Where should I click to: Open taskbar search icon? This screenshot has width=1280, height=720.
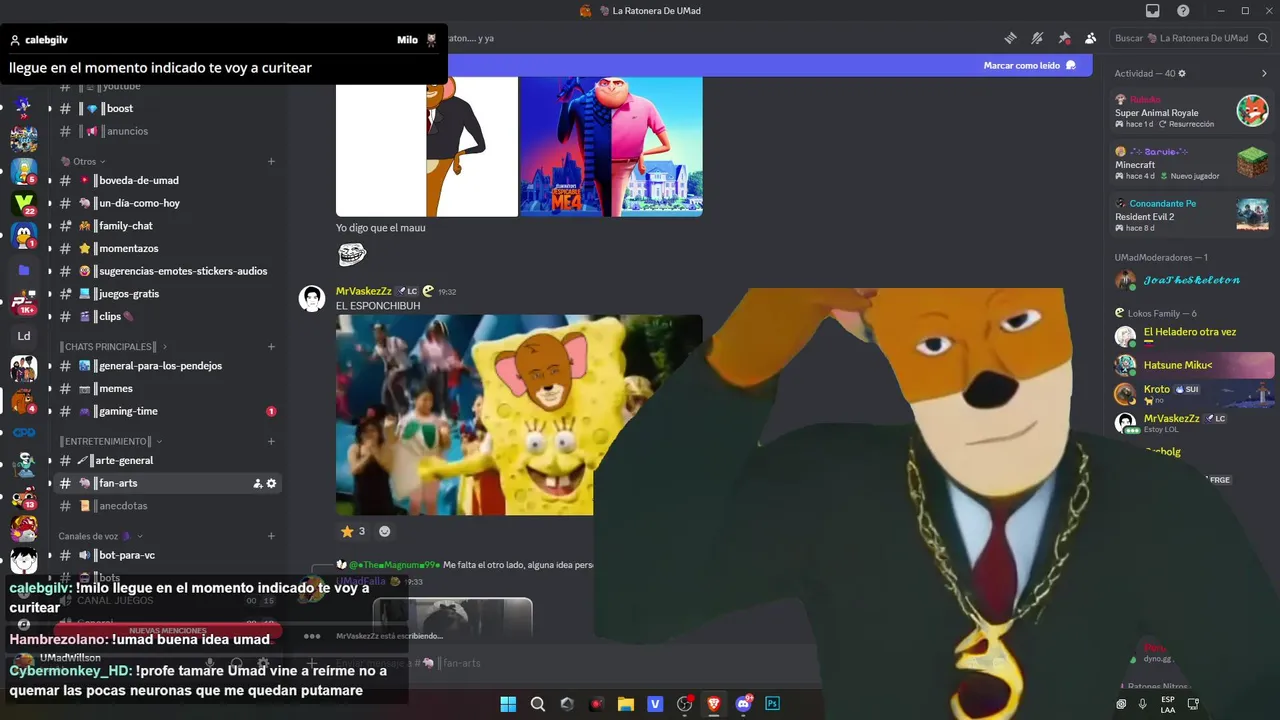538,704
